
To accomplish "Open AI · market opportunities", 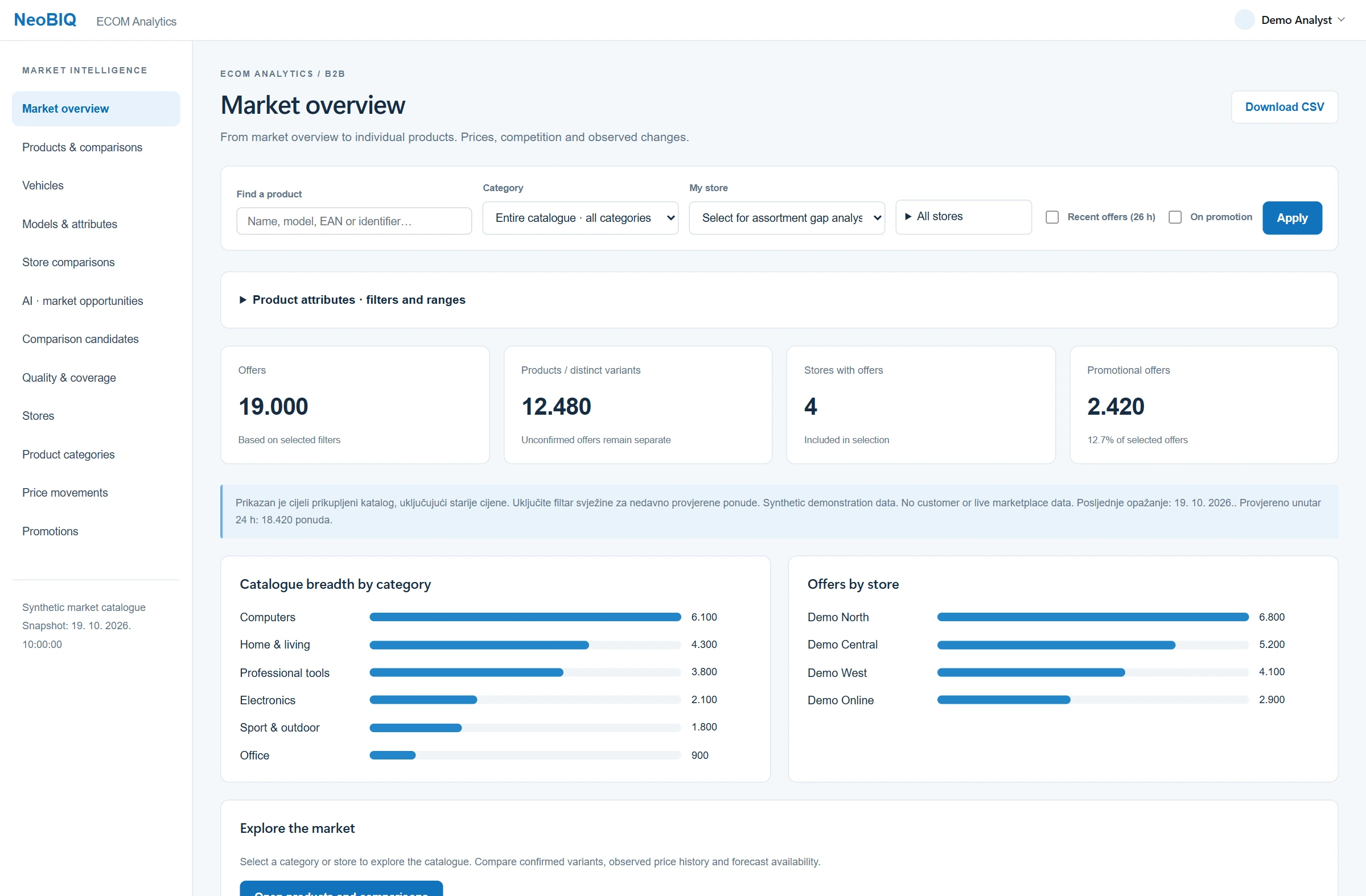I will [96, 300].
